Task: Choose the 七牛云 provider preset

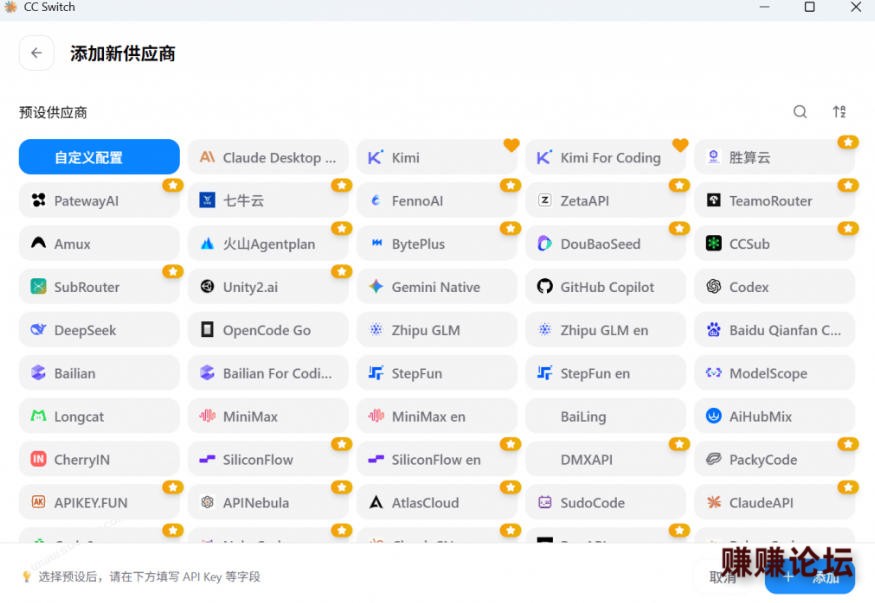Action: [x=268, y=200]
